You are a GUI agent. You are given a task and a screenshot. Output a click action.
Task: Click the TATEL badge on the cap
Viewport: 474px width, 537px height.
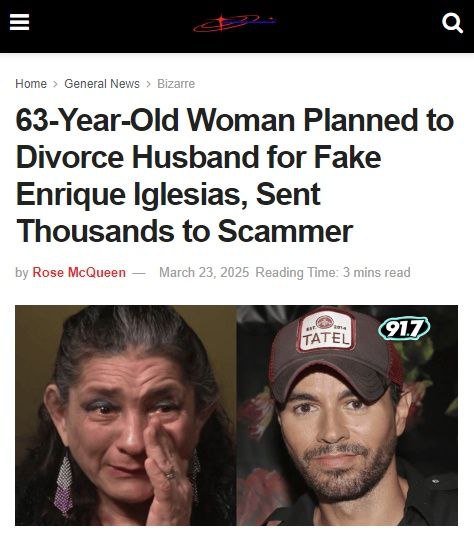pyautogui.click(x=325, y=332)
